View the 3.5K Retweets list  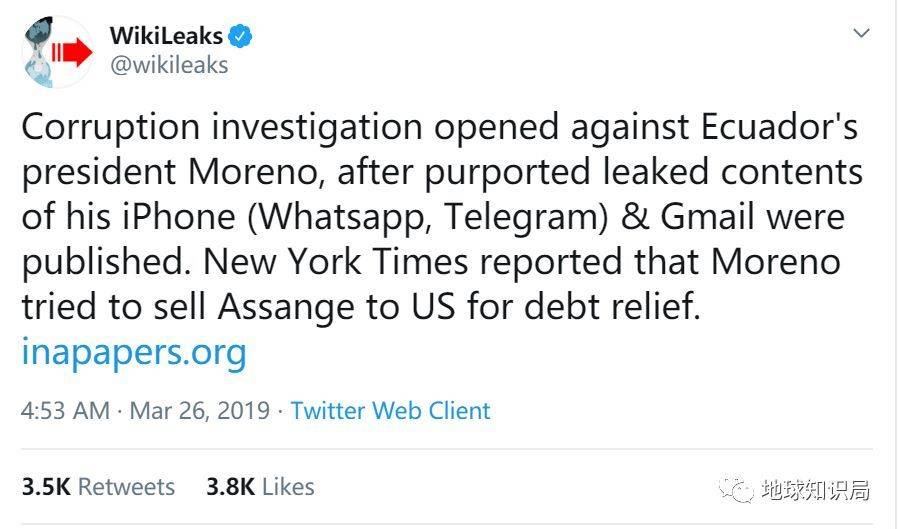coord(98,487)
